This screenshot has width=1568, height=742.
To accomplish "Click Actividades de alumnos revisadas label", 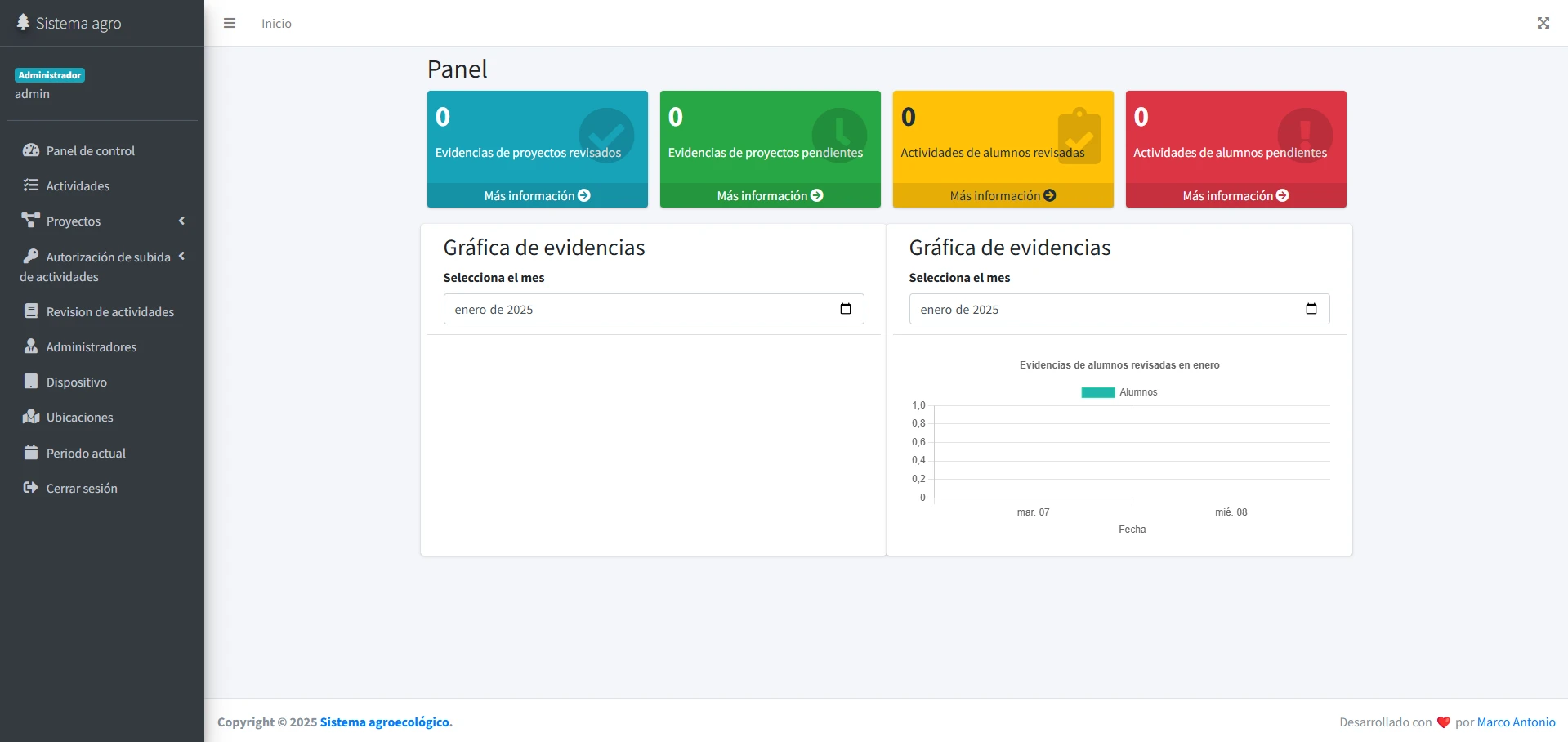I will [993, 153].
